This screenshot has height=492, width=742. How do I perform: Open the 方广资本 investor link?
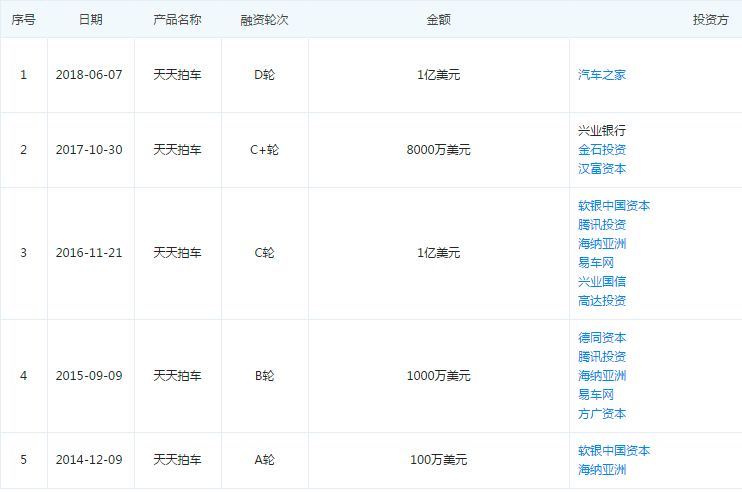point(601,413)
